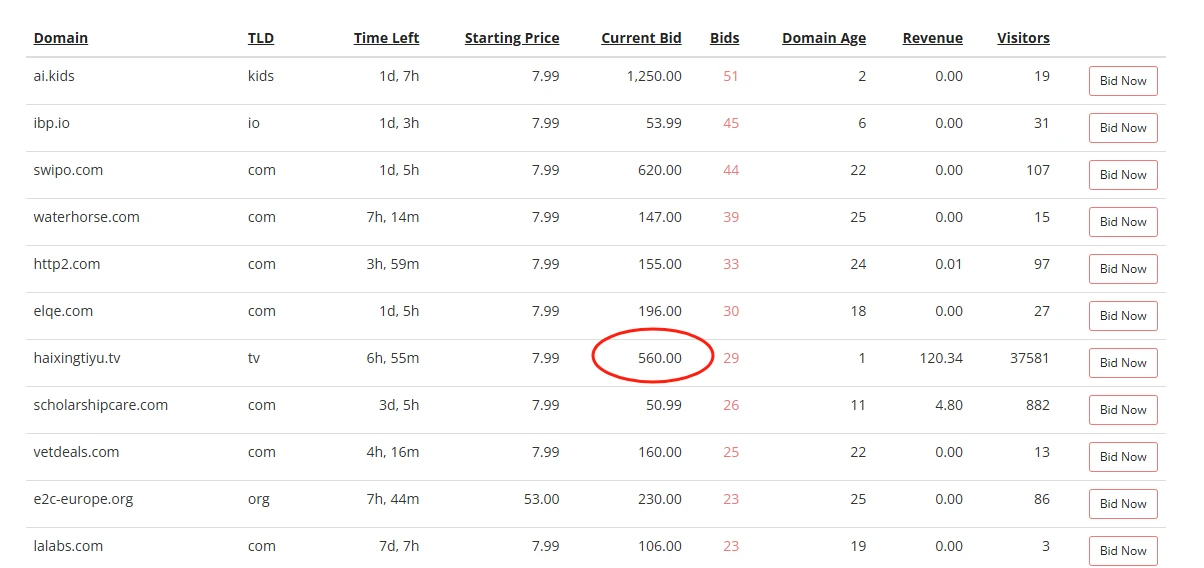Bid now on e2c-europe.org

point(1123,504)
